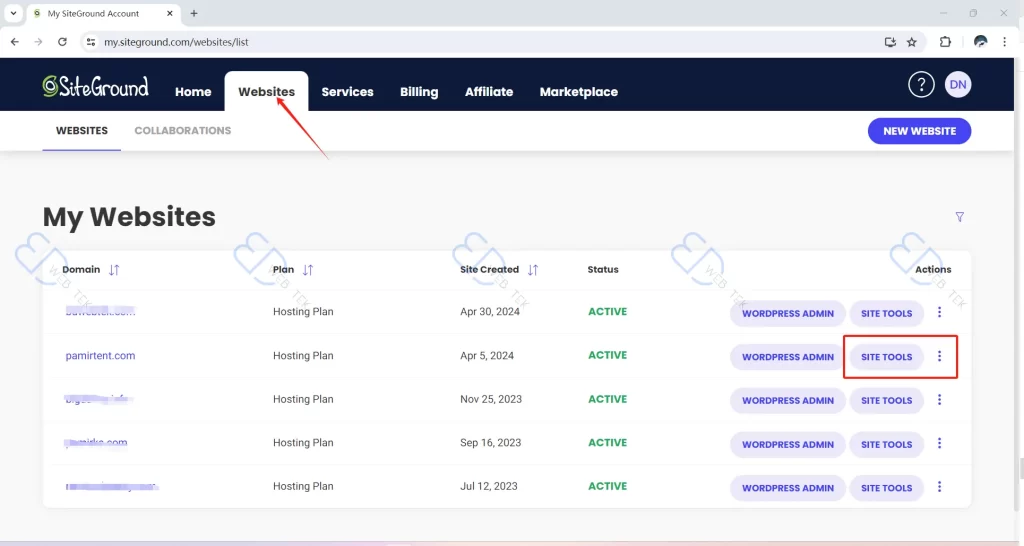Open the DN account avatar menu
The height and width of the screenshot is (546, 1024).
point(957,84)
